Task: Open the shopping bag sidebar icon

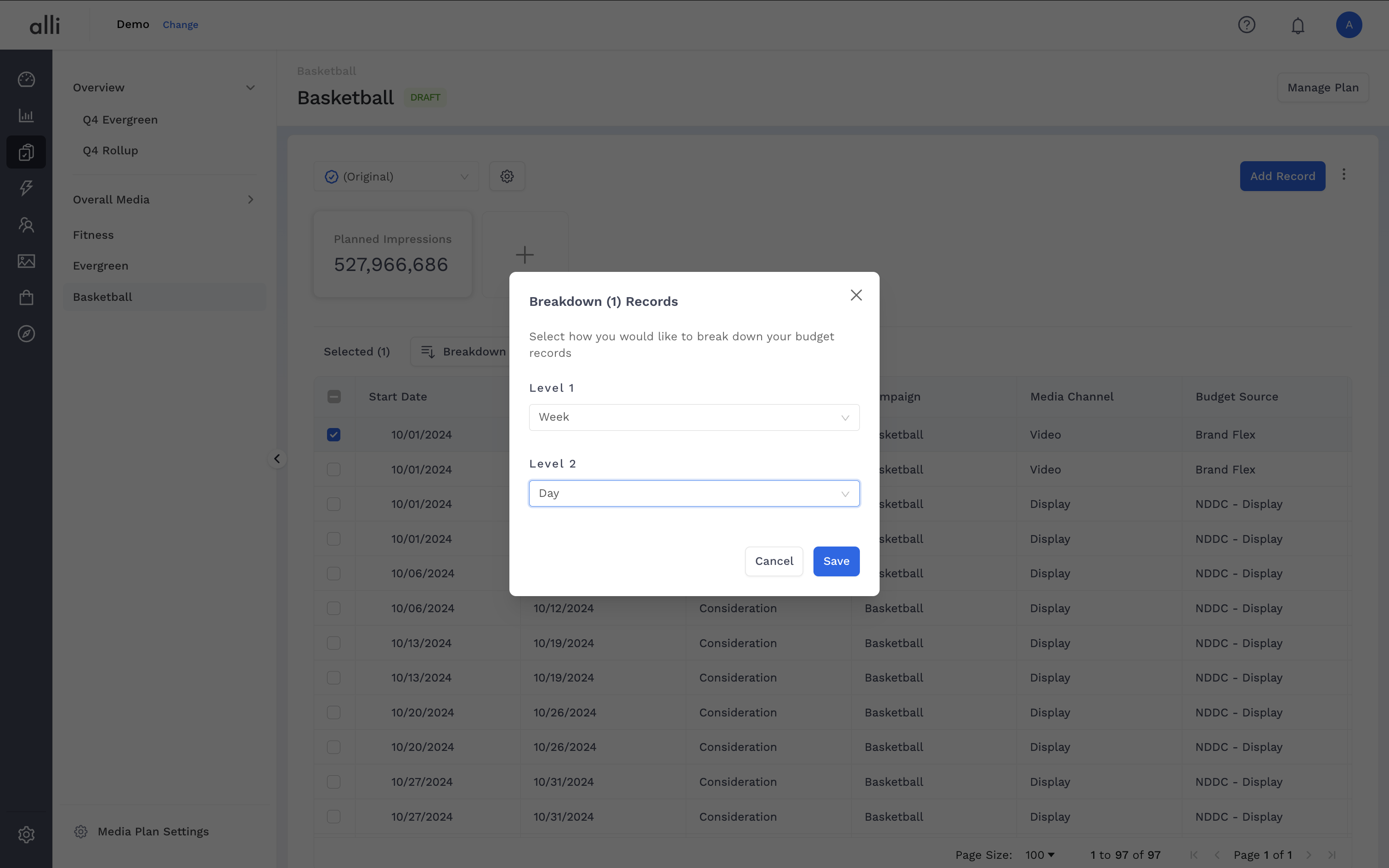Action: (26, 298)
